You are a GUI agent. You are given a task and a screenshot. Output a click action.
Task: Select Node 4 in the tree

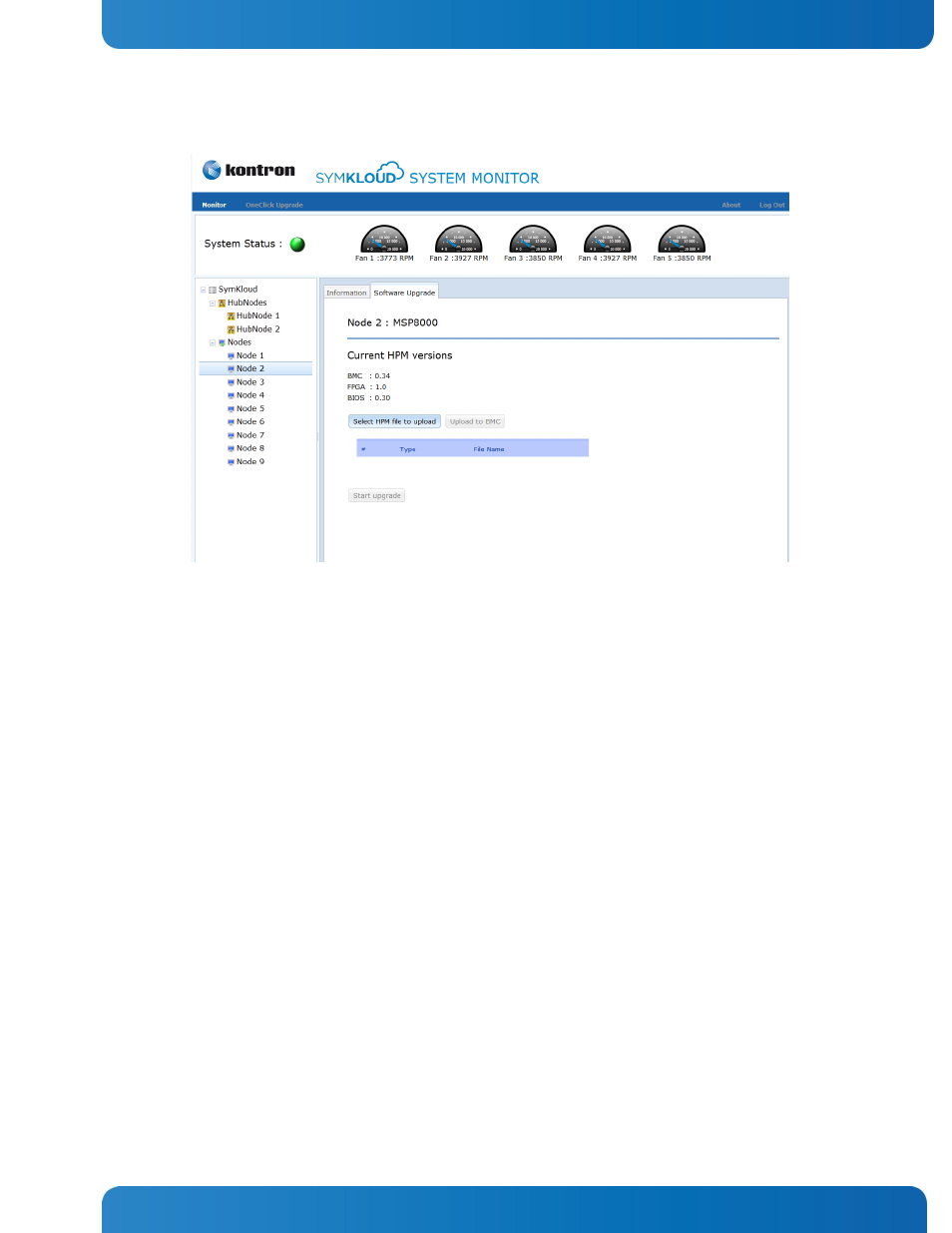click(x=250, y=395)
